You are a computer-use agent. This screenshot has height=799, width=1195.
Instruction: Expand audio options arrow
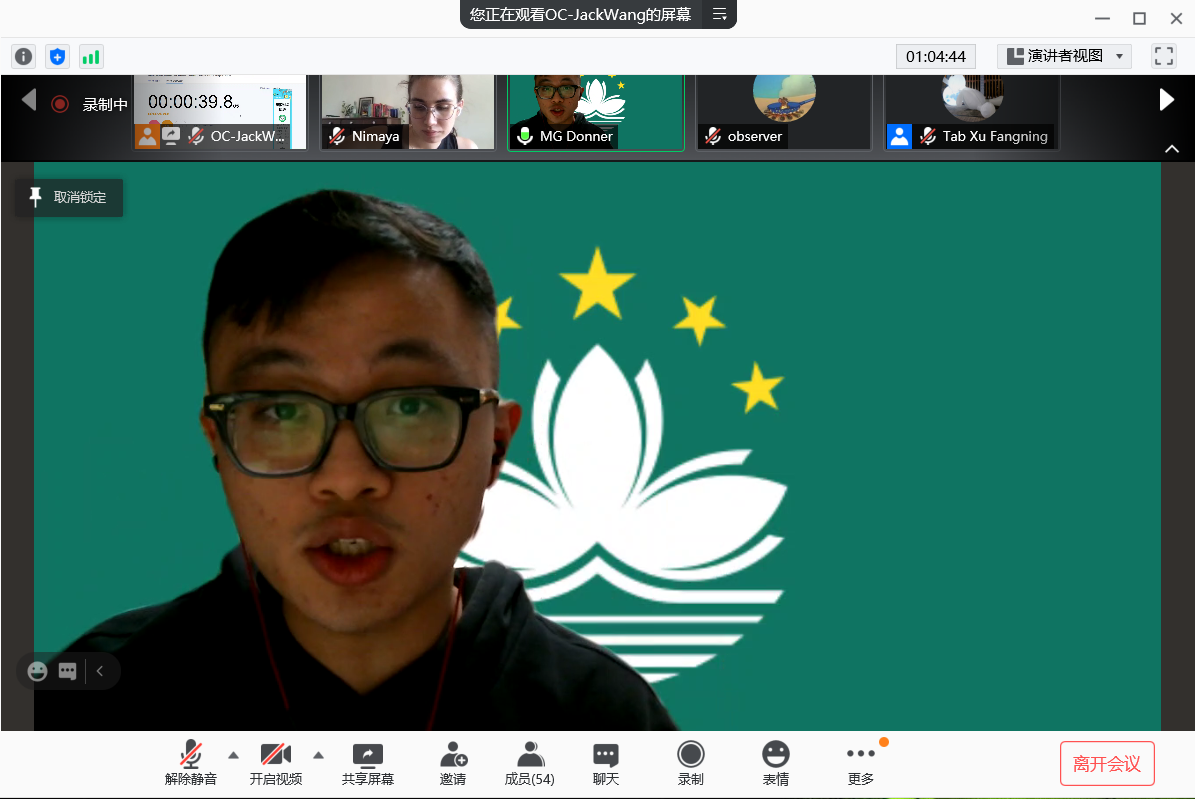click(233, 756)
